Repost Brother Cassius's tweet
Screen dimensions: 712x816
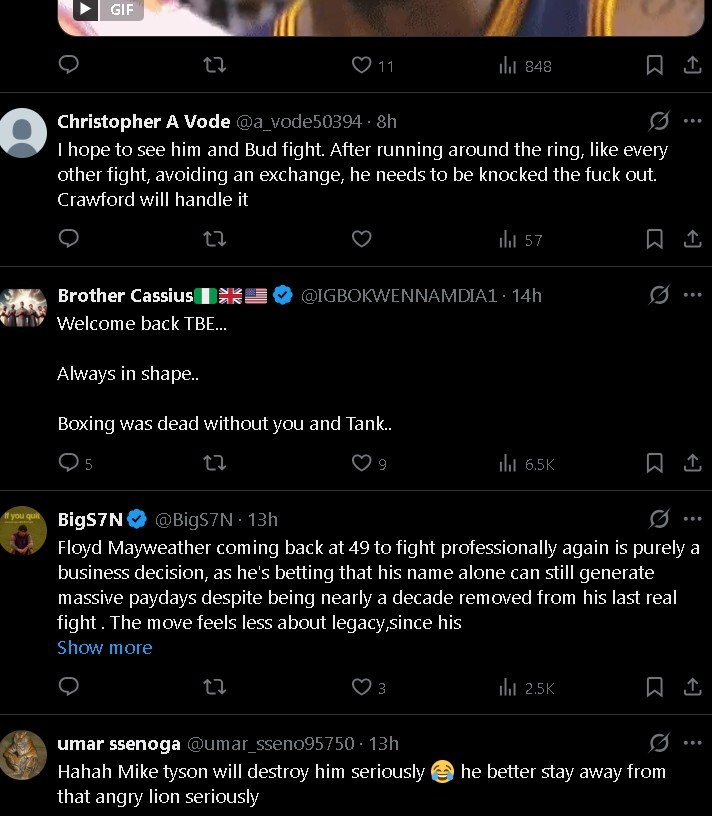pos(214,464)
